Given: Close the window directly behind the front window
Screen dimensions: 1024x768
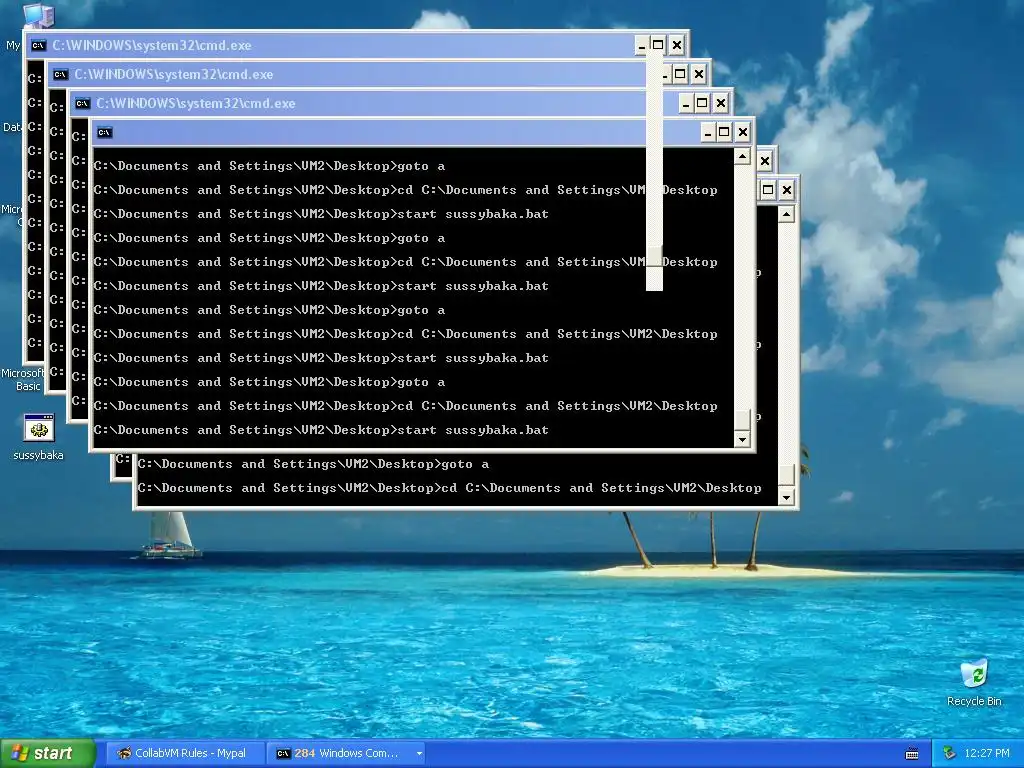Looking at the screenshot, I should (x=765, y=161).
